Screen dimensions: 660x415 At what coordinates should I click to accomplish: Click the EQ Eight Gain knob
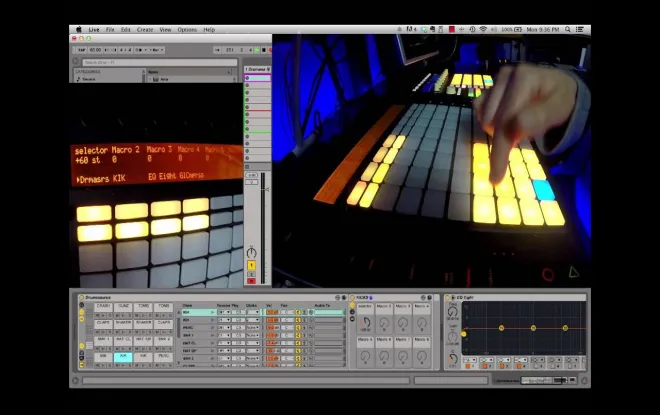pos(452,336)
